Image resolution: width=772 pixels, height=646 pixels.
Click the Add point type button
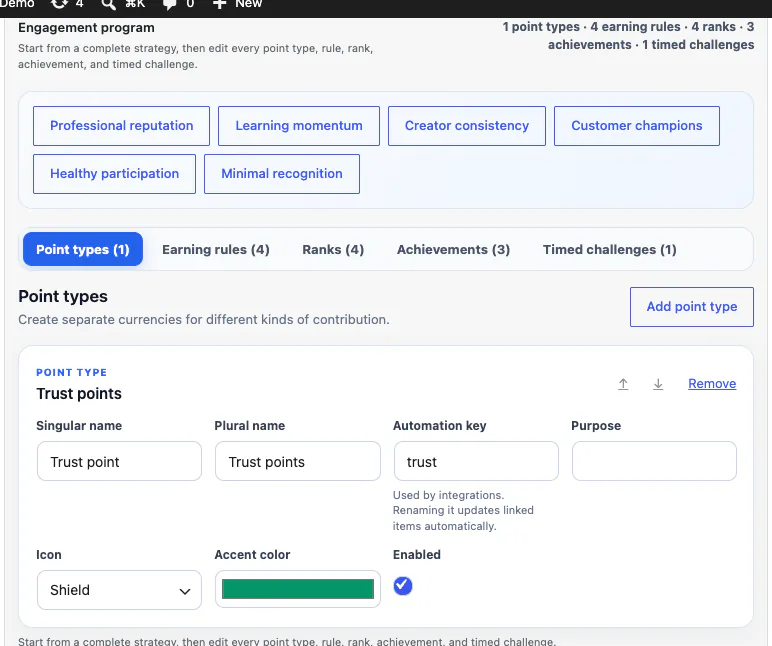tap(692, 307)
